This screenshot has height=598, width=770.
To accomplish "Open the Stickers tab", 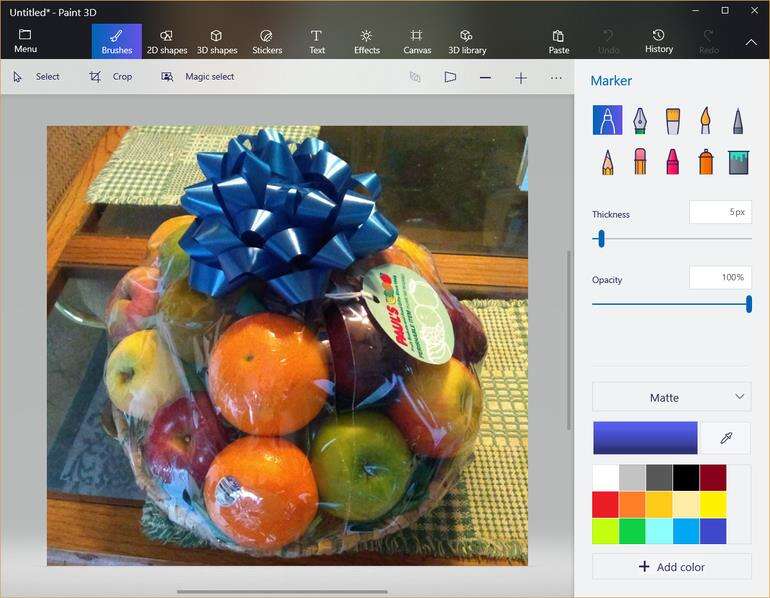I will coord(267,41).
